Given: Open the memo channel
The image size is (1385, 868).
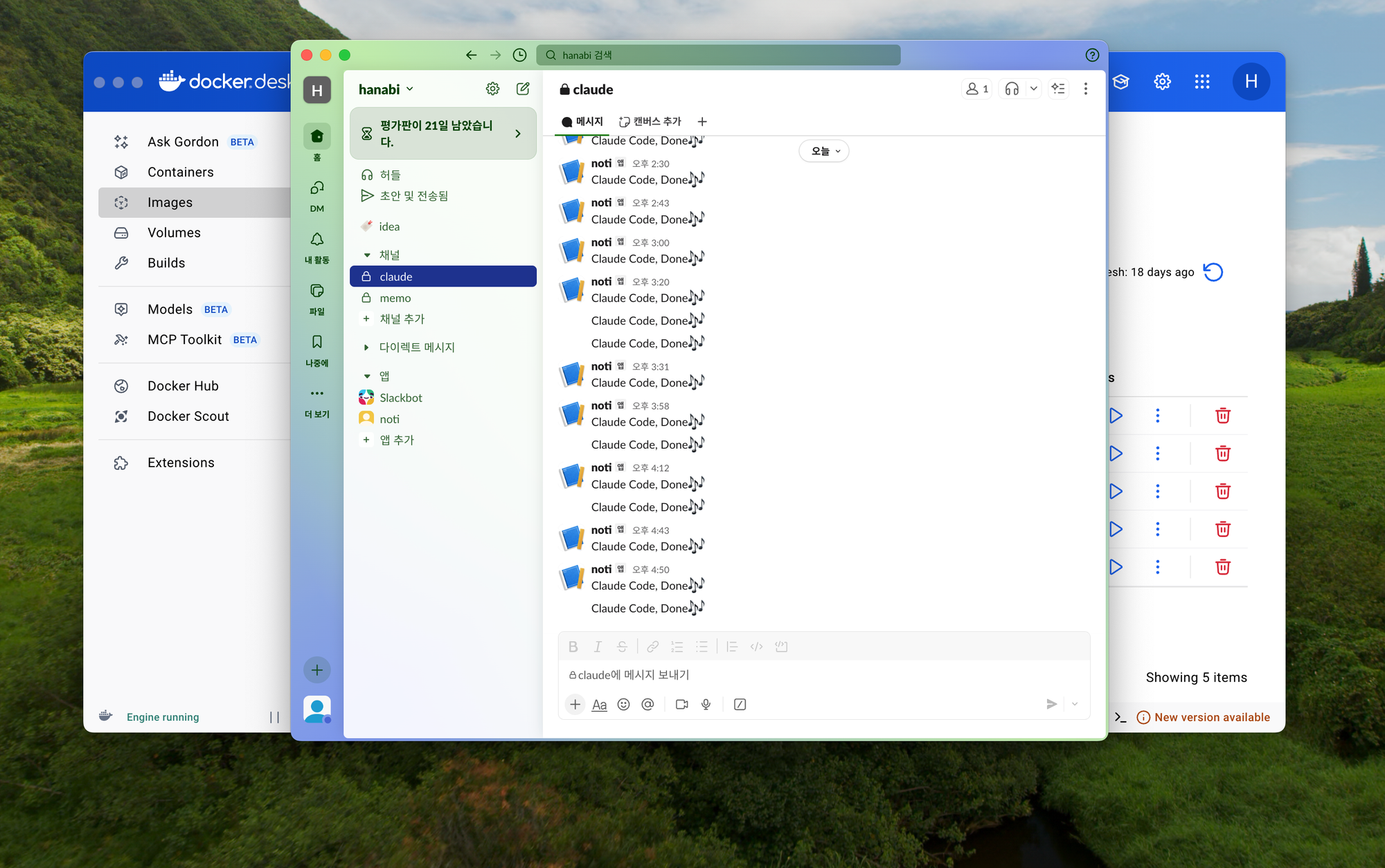Looking at the screenshot, I should click(x=443, y=298).
